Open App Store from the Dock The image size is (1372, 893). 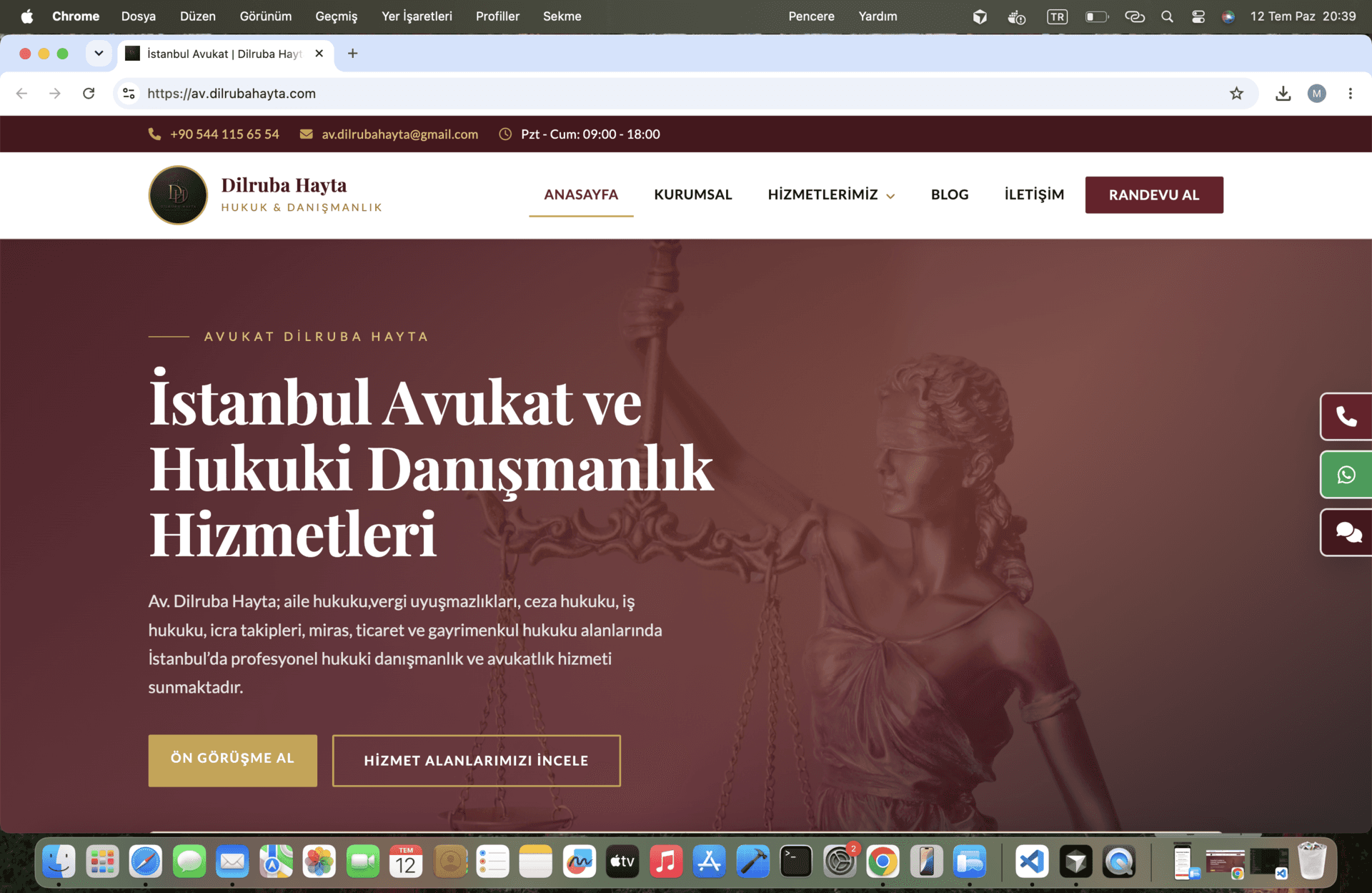click(710, 862)
